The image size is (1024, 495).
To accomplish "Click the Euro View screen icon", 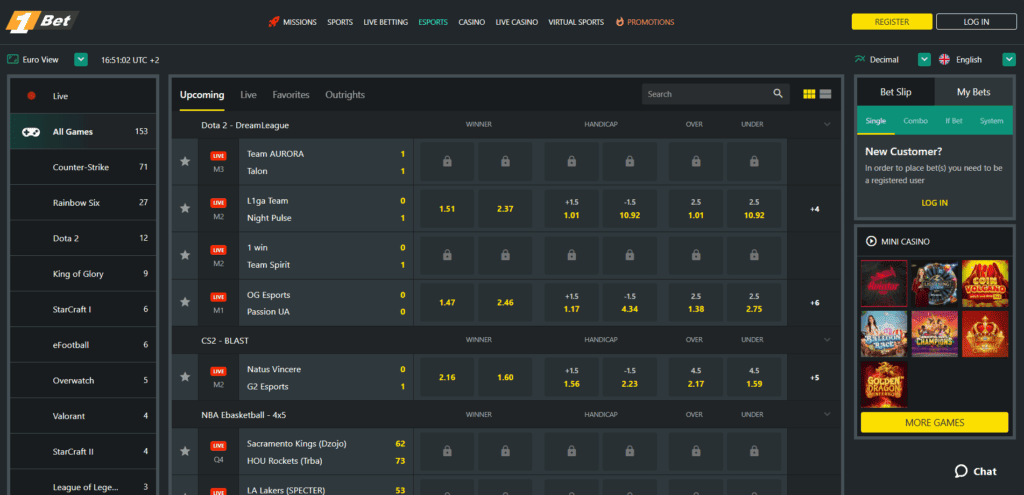I will point(12,59).
